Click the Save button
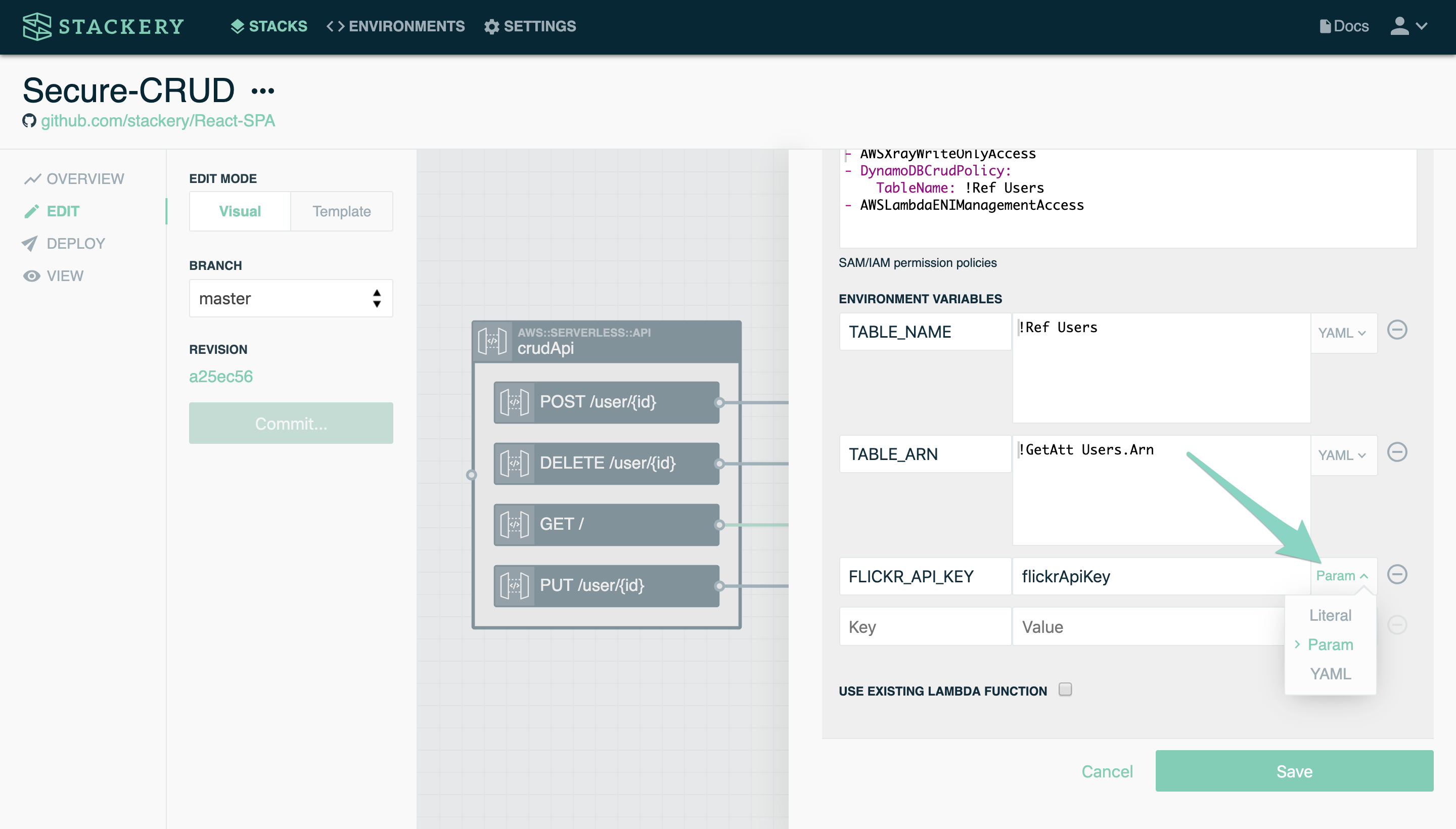Image resolution: width=1456 pixels, height=829 pixels. click(1294, 771)
